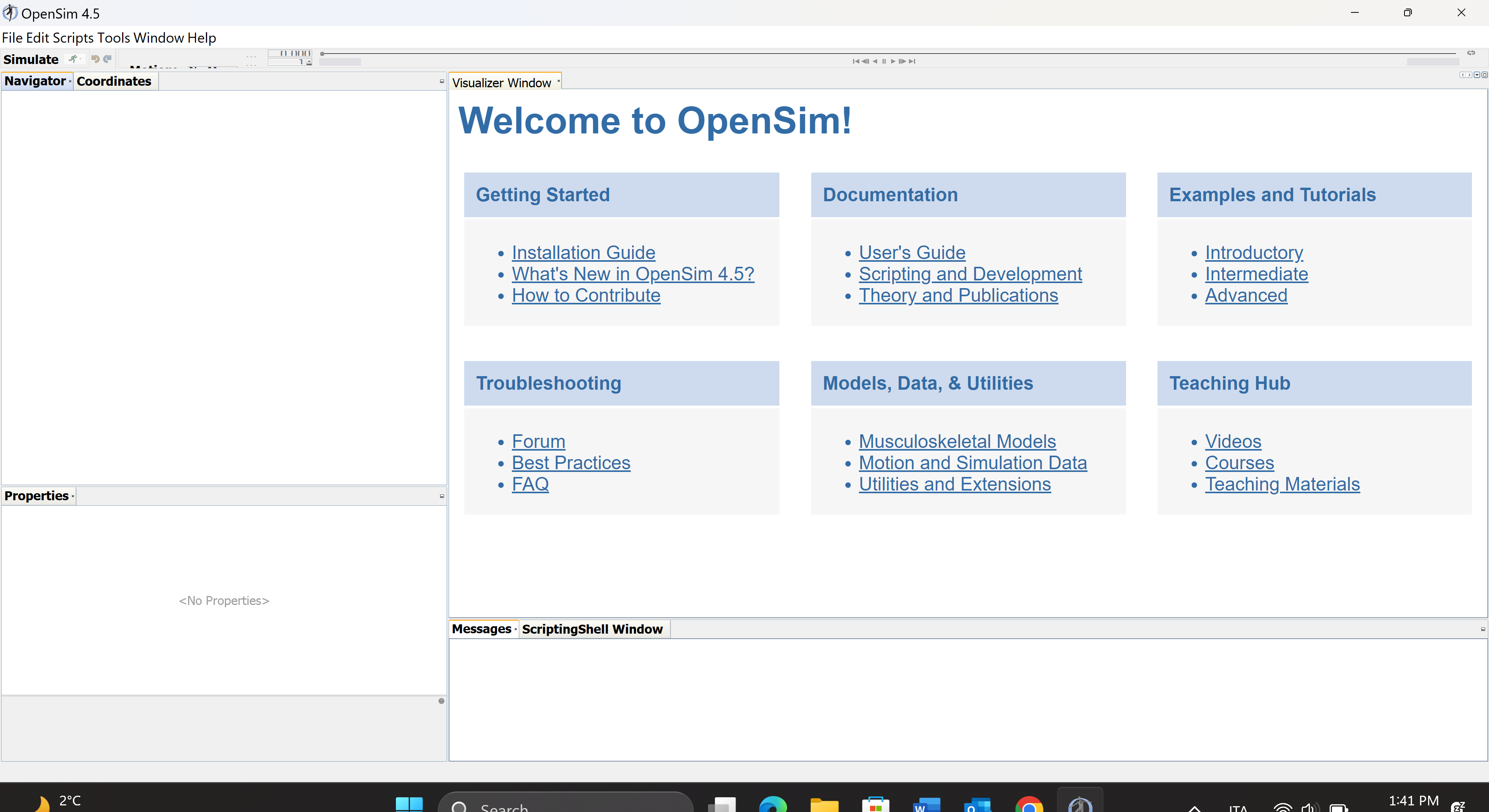Viewport: 1489px width, 812px height.
Task: Open Scripting and Development link
Action: pos(971,274)
